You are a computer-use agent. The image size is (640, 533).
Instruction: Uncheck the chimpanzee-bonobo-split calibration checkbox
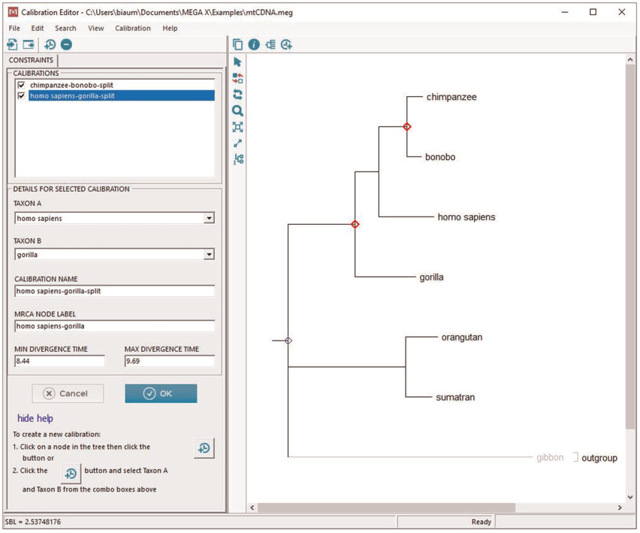(21, 85)
